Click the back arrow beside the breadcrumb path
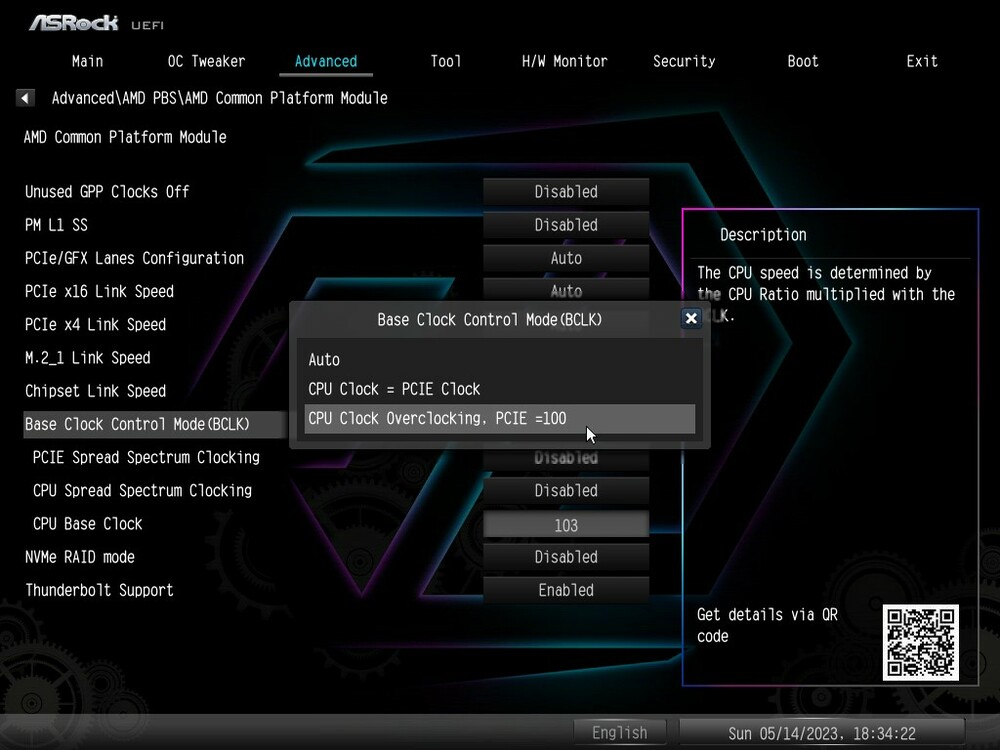Image resolution: width=1000 pixels, height=750 pixels. point(25,98)
